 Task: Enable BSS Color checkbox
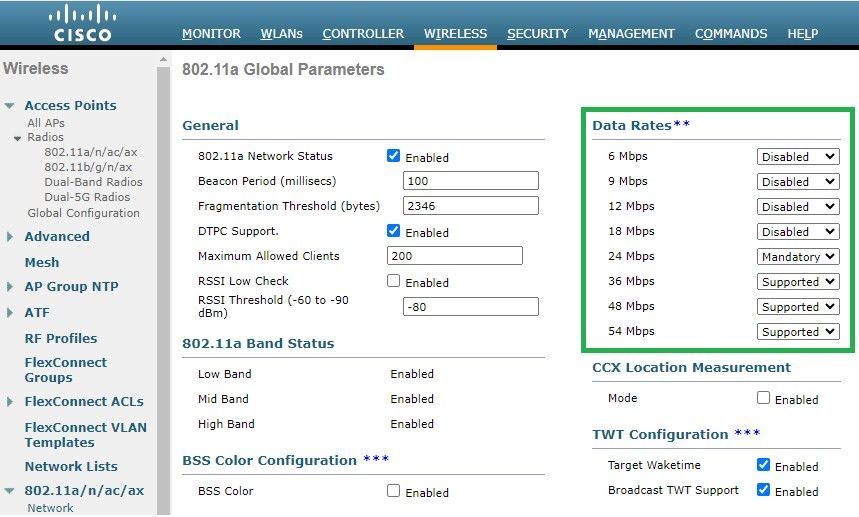click(393, 491)
